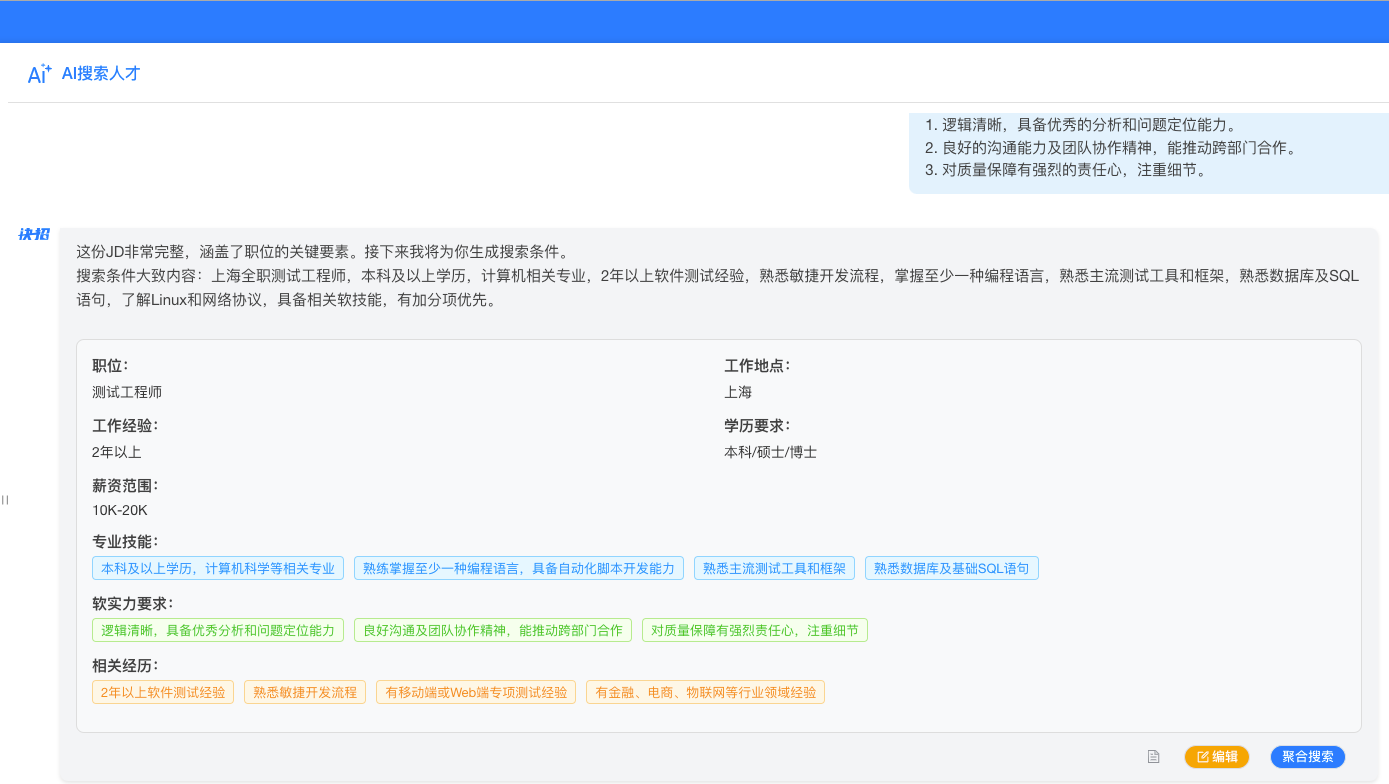This screenshot has width=1389, height=784.
Task: Select the 有金融、电商、物联网等行业领域经验 tag
Action: (705, 691)
